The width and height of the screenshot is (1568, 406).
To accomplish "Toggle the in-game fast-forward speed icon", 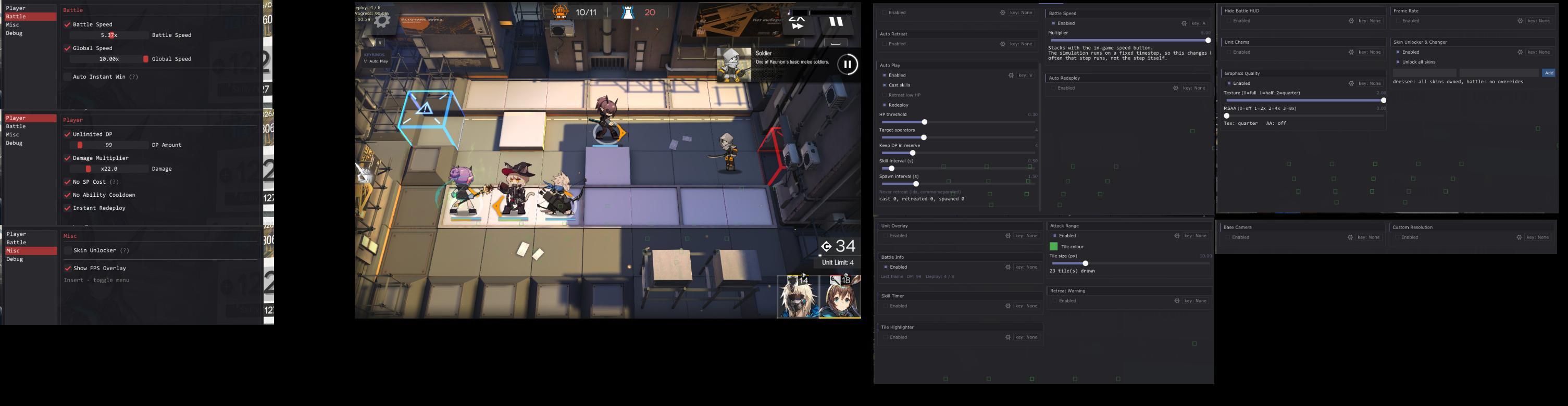I will point(797,24).
